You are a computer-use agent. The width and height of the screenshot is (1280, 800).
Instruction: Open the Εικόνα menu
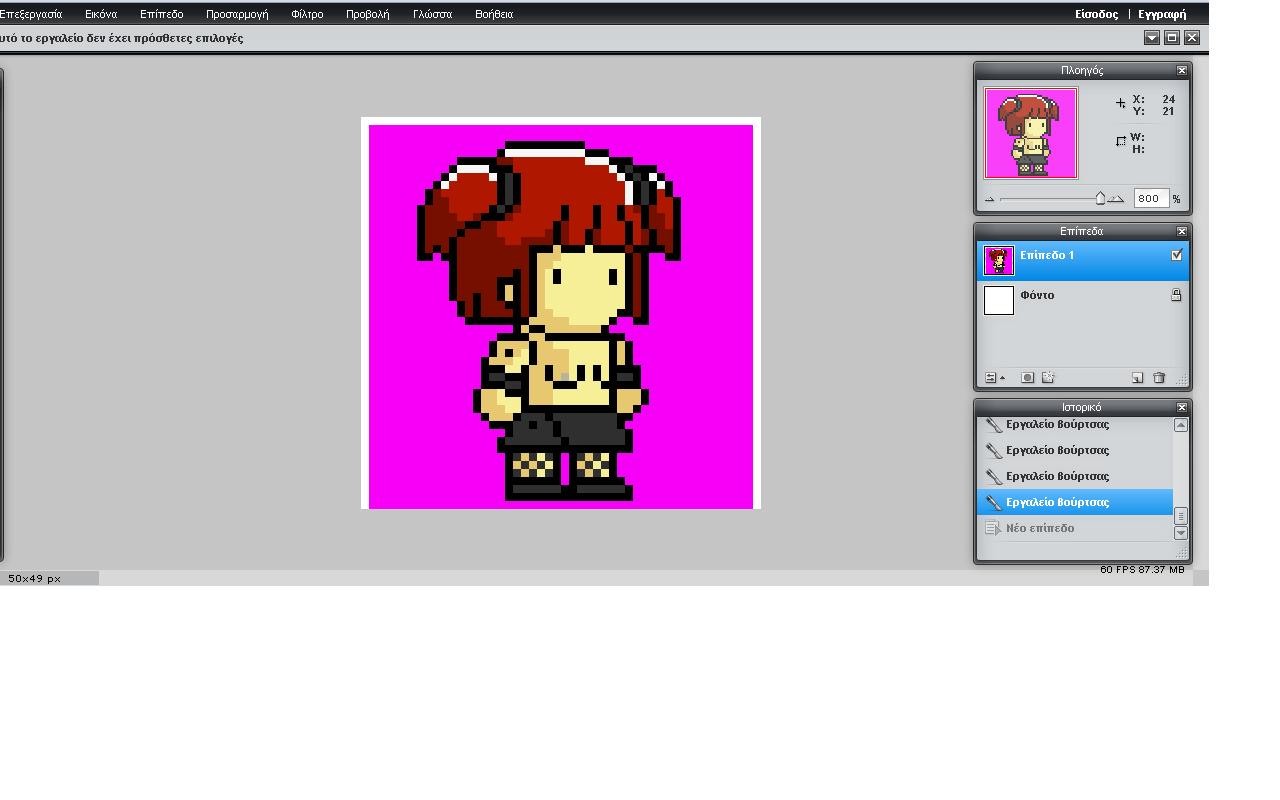coord(101,14)
